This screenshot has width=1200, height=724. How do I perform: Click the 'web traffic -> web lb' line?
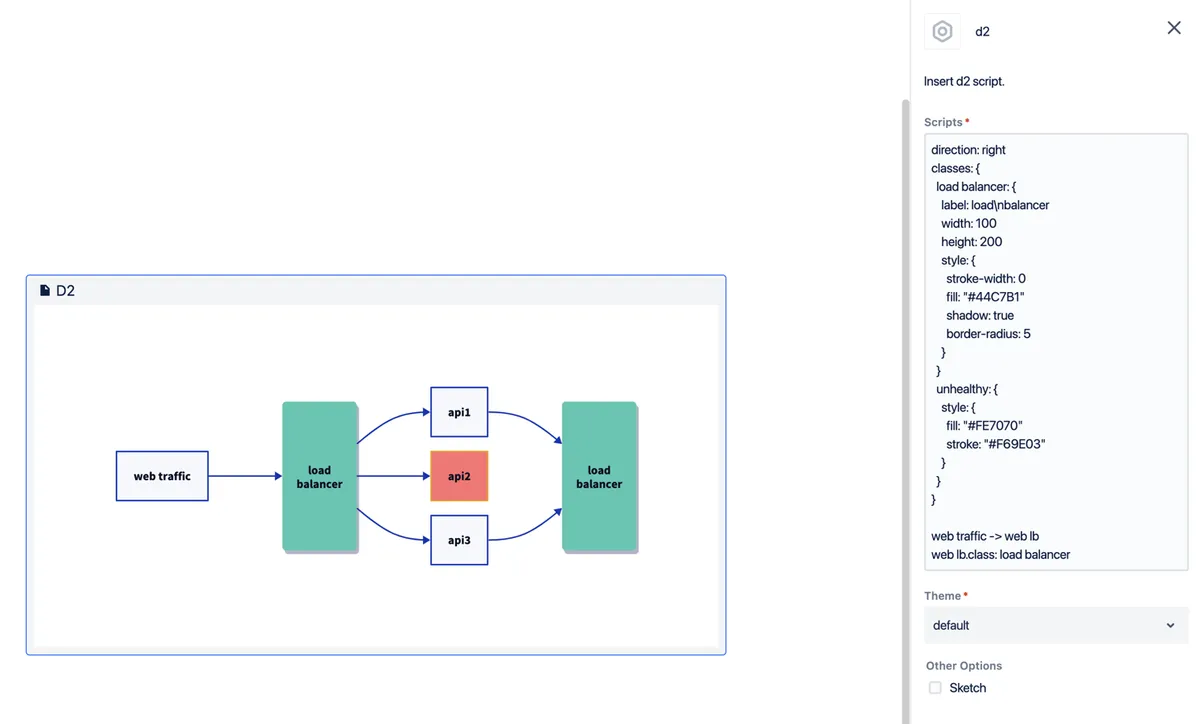tap(985, 536)
